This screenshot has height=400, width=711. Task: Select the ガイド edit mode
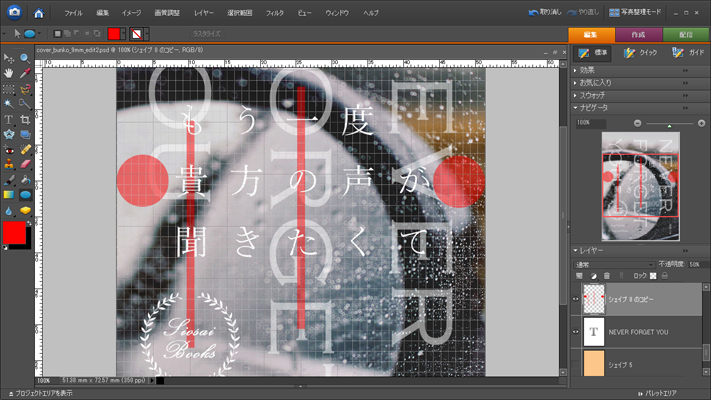click(688, 53)
